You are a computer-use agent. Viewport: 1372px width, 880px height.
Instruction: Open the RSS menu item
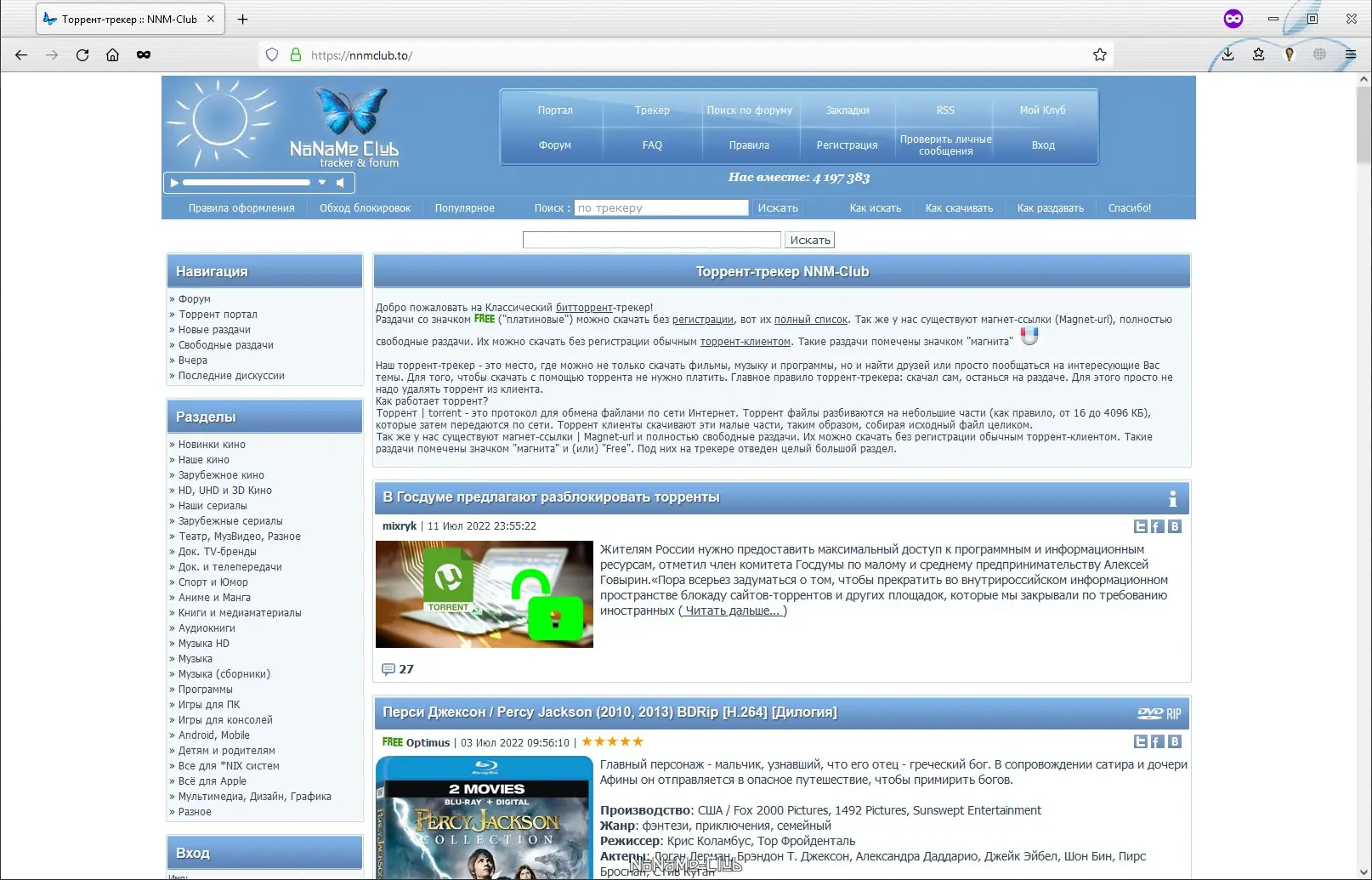(x=945, y=111)
